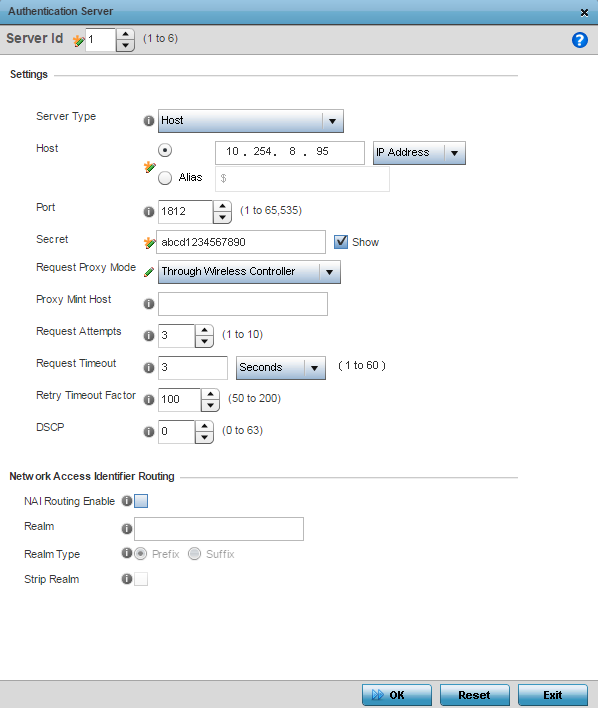This screenshot has height=708, width=598.
Task: Increase the Server Id stepper value
Action: coord(126,35)
